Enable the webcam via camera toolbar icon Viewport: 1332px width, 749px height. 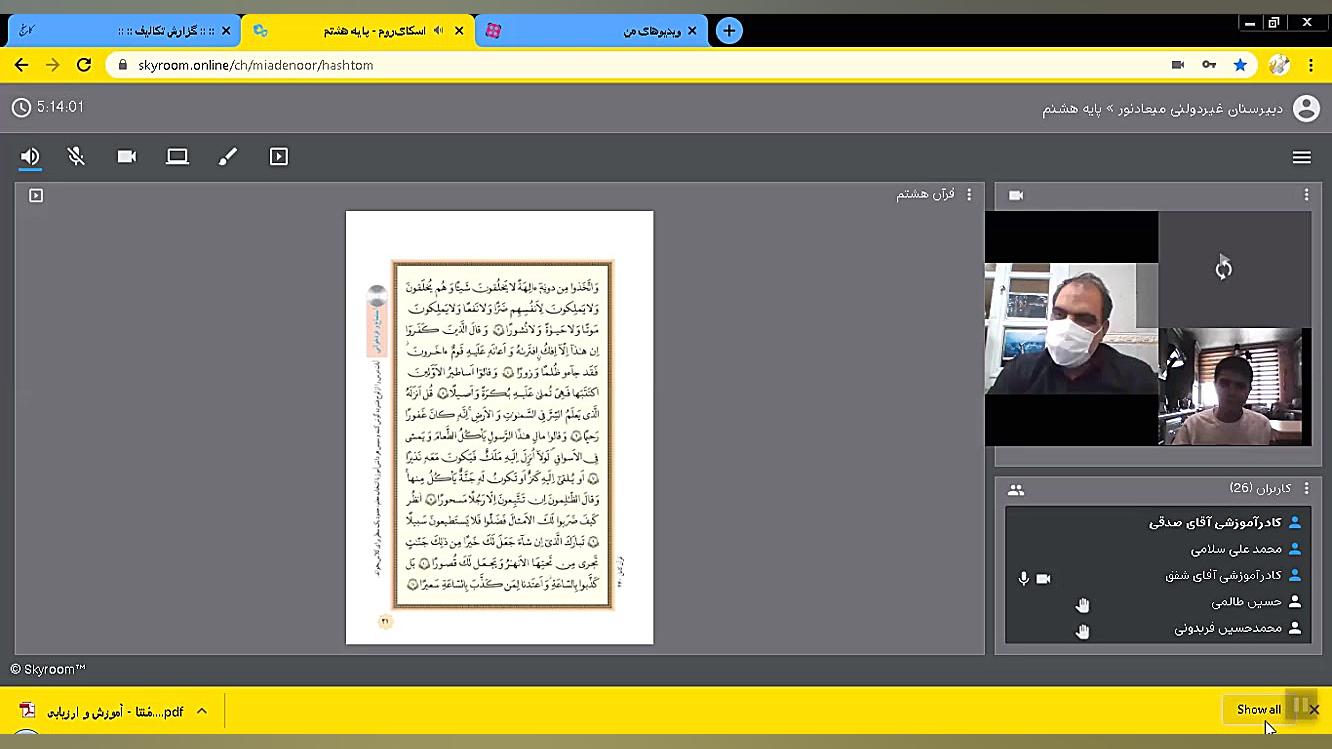[x=126, y=157]
